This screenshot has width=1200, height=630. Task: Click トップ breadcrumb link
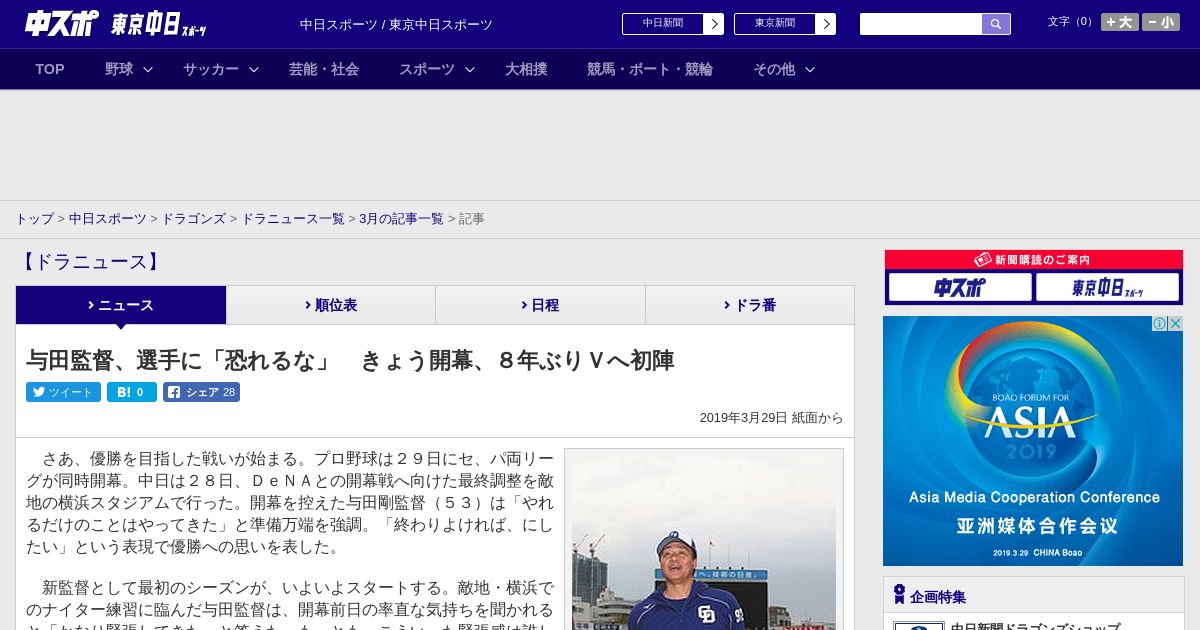coord(34,219)
